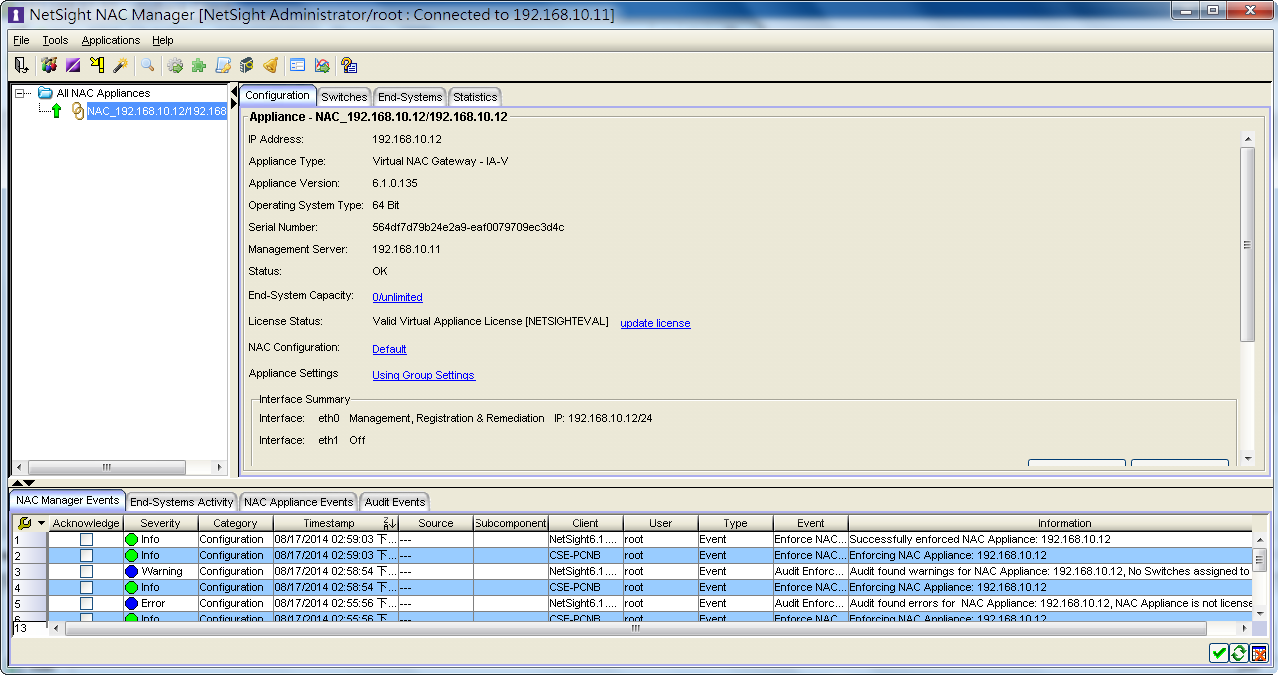This screenshot has height=675, width=1278.
Task: Click the green checkmark acknowledge icon
Action: (x=1218, y=653)
